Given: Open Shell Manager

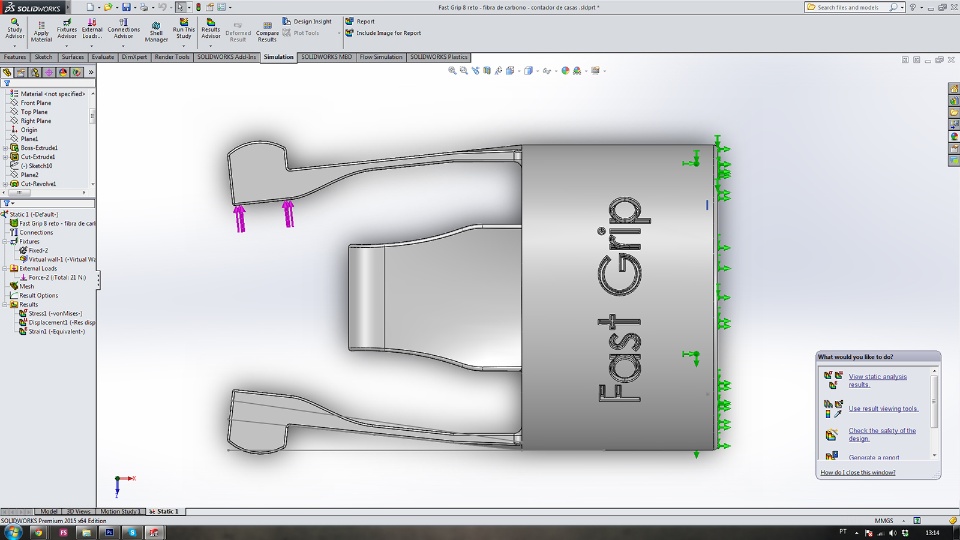Looking at the screenshot, I should click(x=156, y=32).
